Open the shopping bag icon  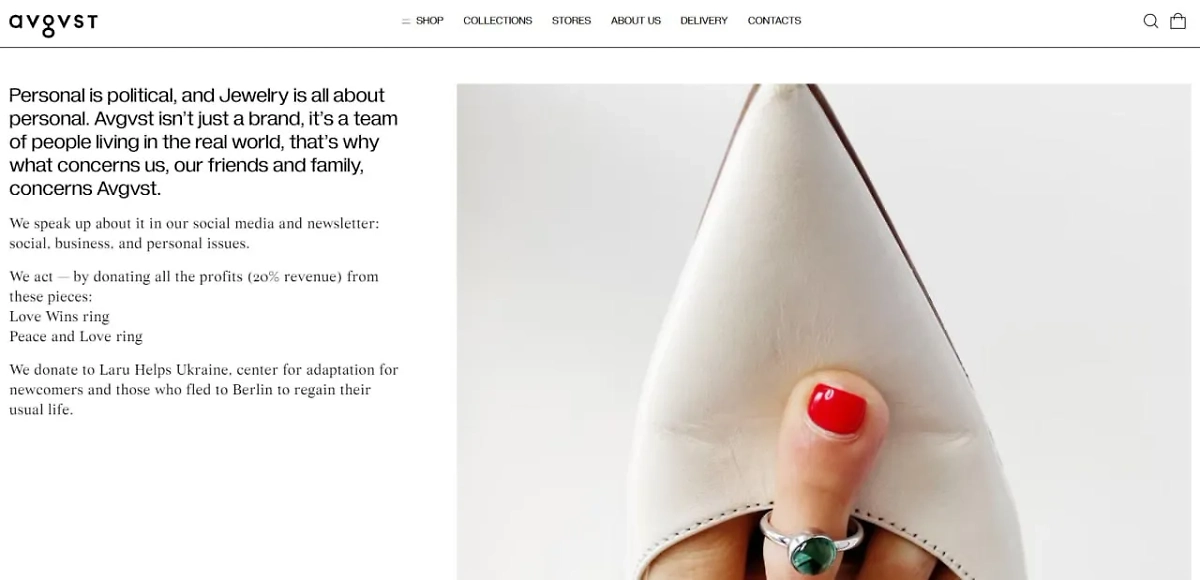click(1178, 21)
